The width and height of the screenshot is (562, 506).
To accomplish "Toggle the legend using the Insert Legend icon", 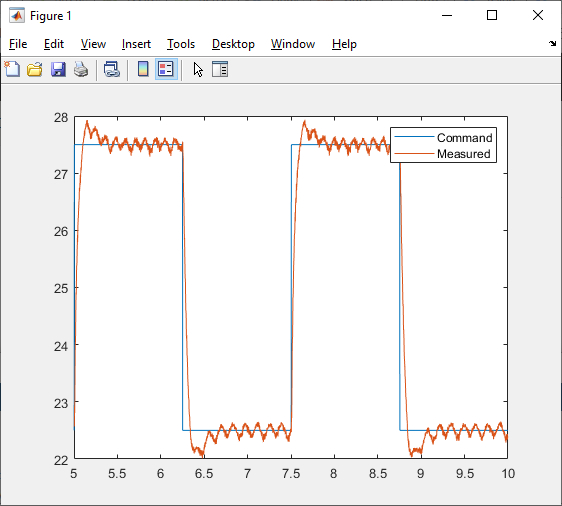I will (166, 69).
